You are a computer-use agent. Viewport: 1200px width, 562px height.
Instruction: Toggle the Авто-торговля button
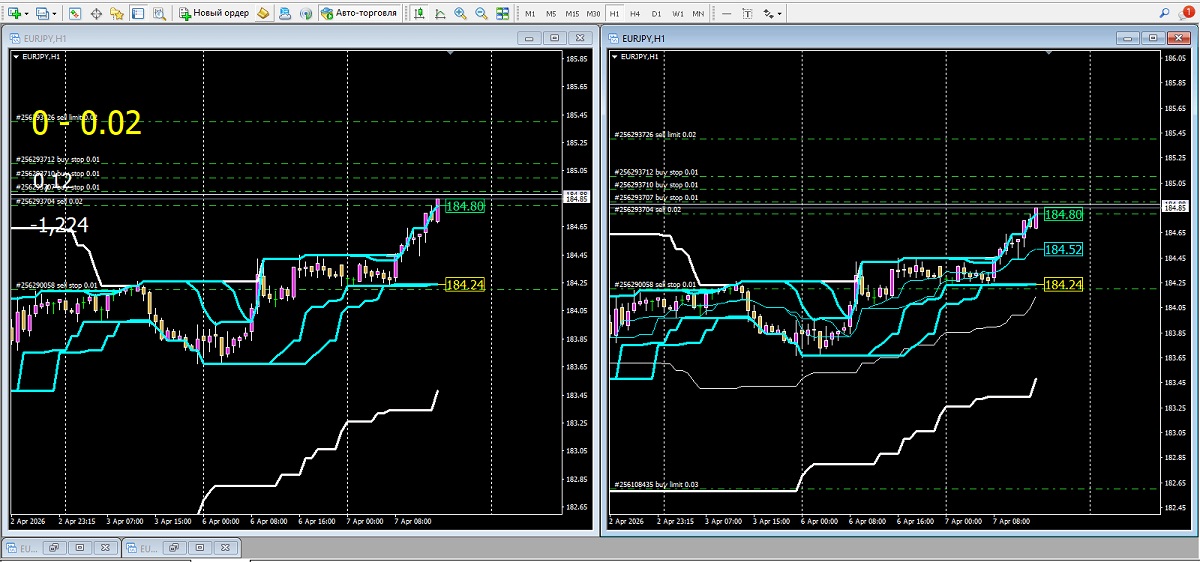click(x=359, y=14)
